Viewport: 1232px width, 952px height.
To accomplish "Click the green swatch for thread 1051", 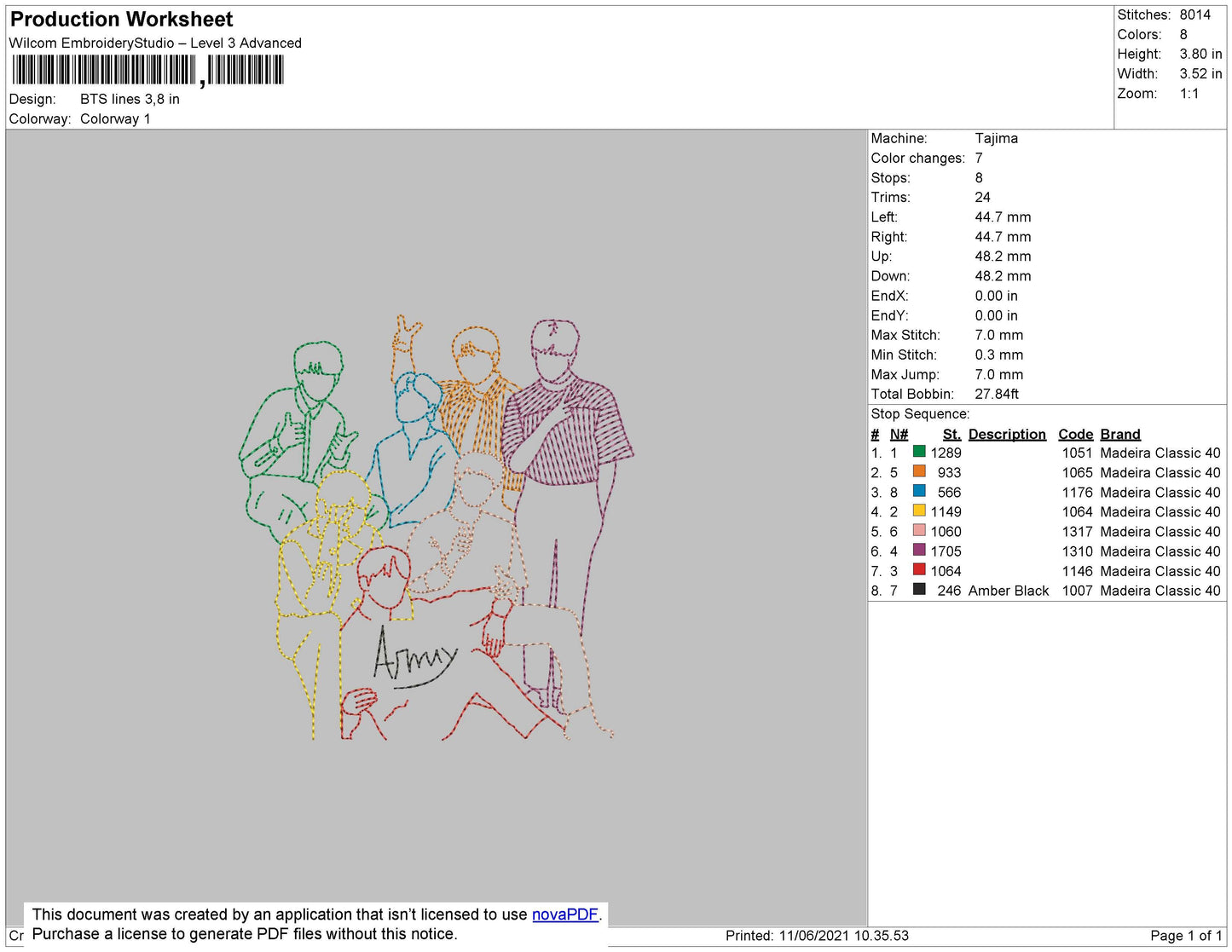I will pyautogui.click(x=919, y=452).
